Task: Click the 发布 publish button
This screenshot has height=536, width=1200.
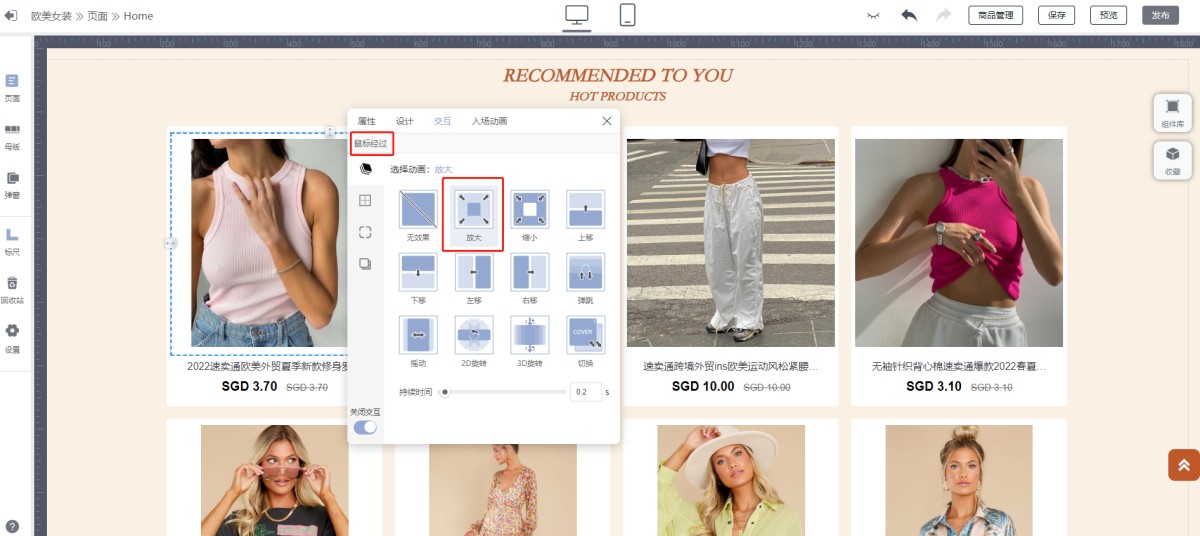Action: click(x=1160, y=15)
